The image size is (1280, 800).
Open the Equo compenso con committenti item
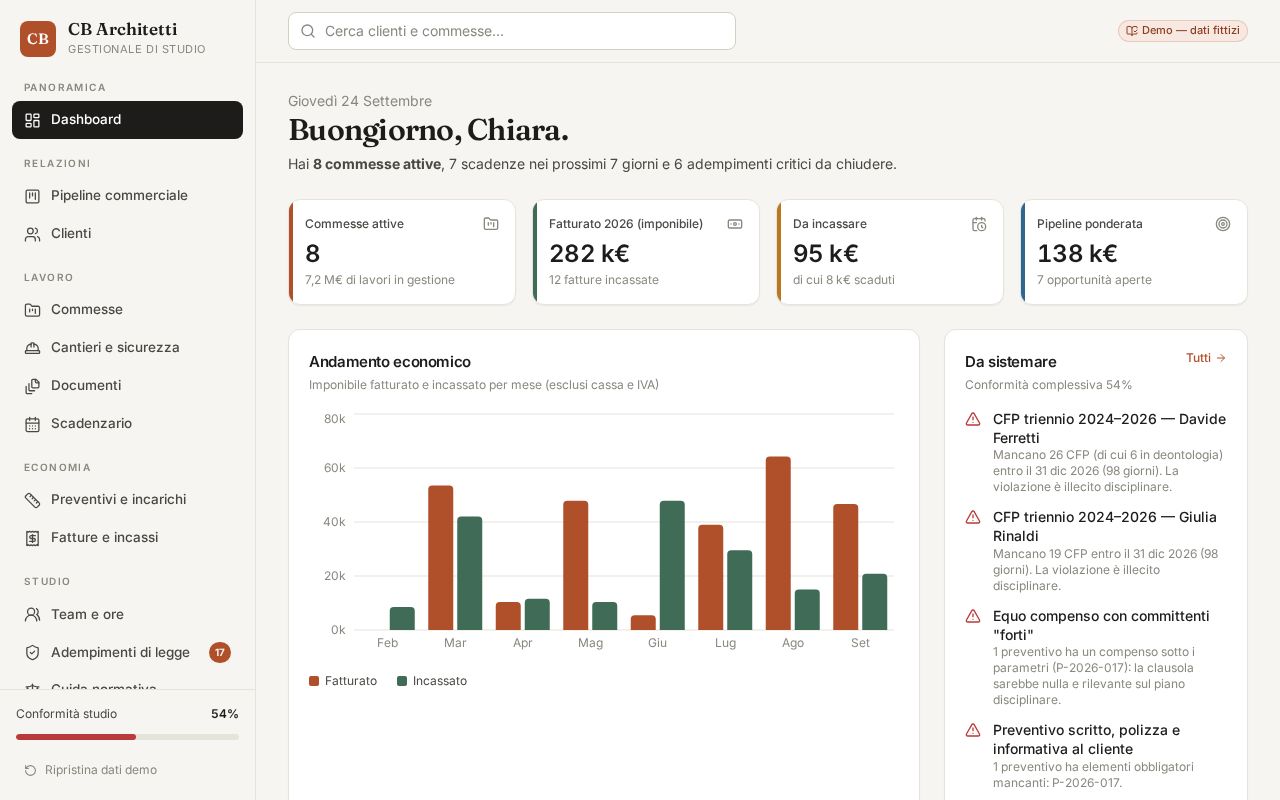(x=1096, y=657)
